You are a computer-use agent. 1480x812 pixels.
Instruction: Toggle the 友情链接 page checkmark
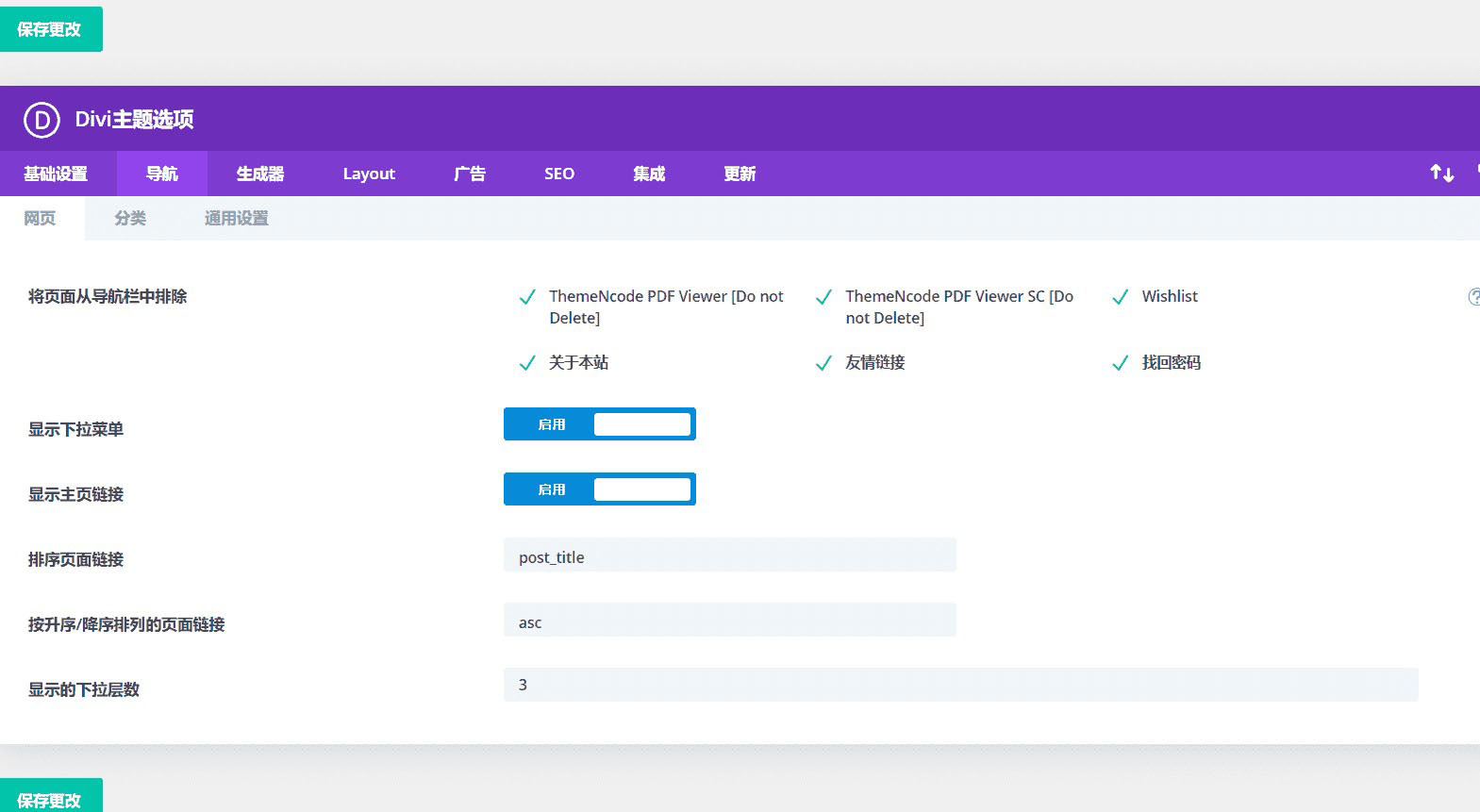(x=823, y=363)
